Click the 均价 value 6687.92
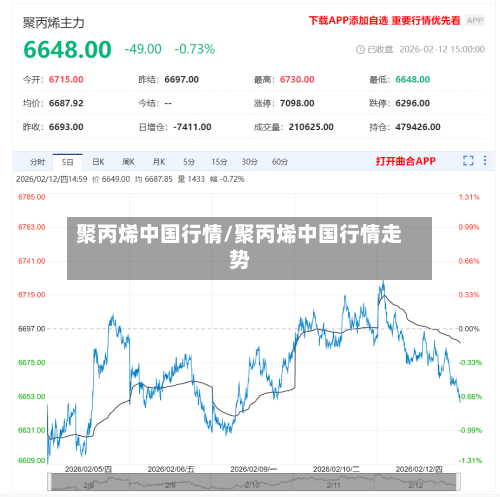Image resolution: width=500 pixels, height=497 pixels. click(x=66, y=103)
